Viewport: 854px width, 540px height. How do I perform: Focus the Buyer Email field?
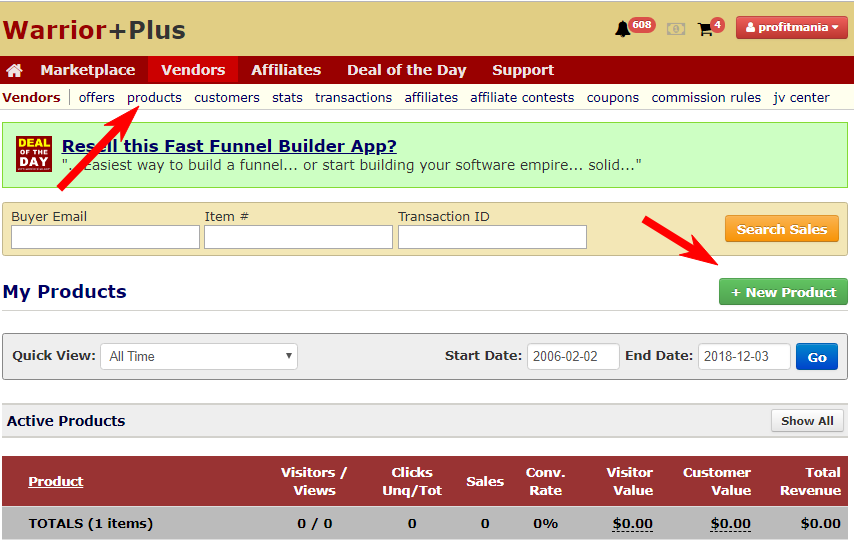105,237
